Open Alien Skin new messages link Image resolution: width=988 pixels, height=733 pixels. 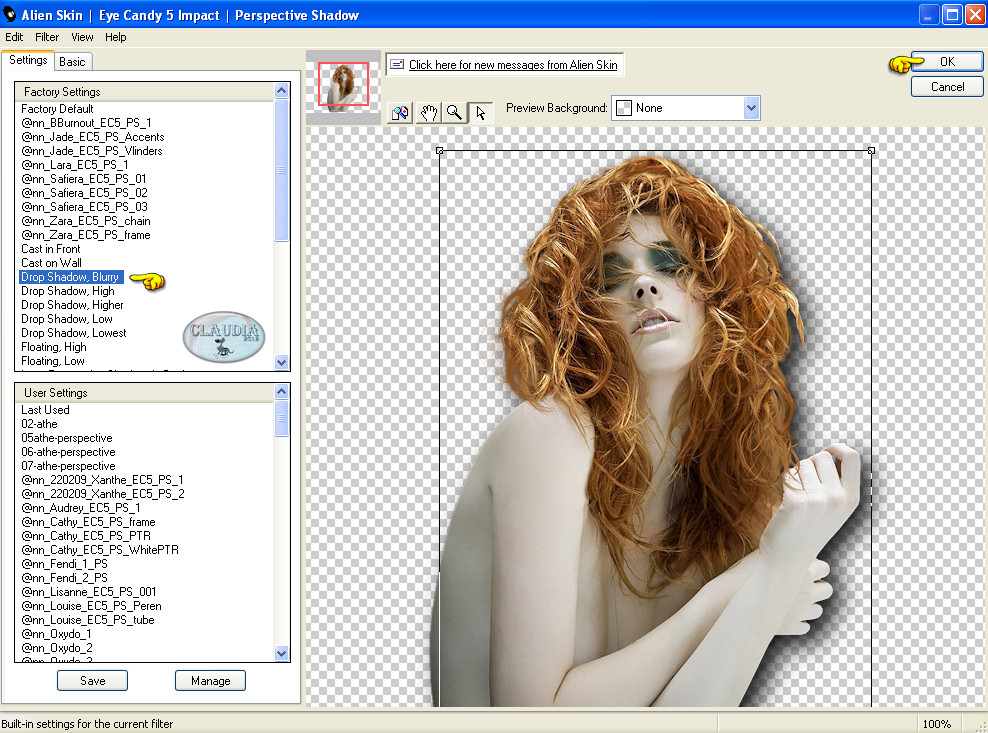tap(513, 64)
